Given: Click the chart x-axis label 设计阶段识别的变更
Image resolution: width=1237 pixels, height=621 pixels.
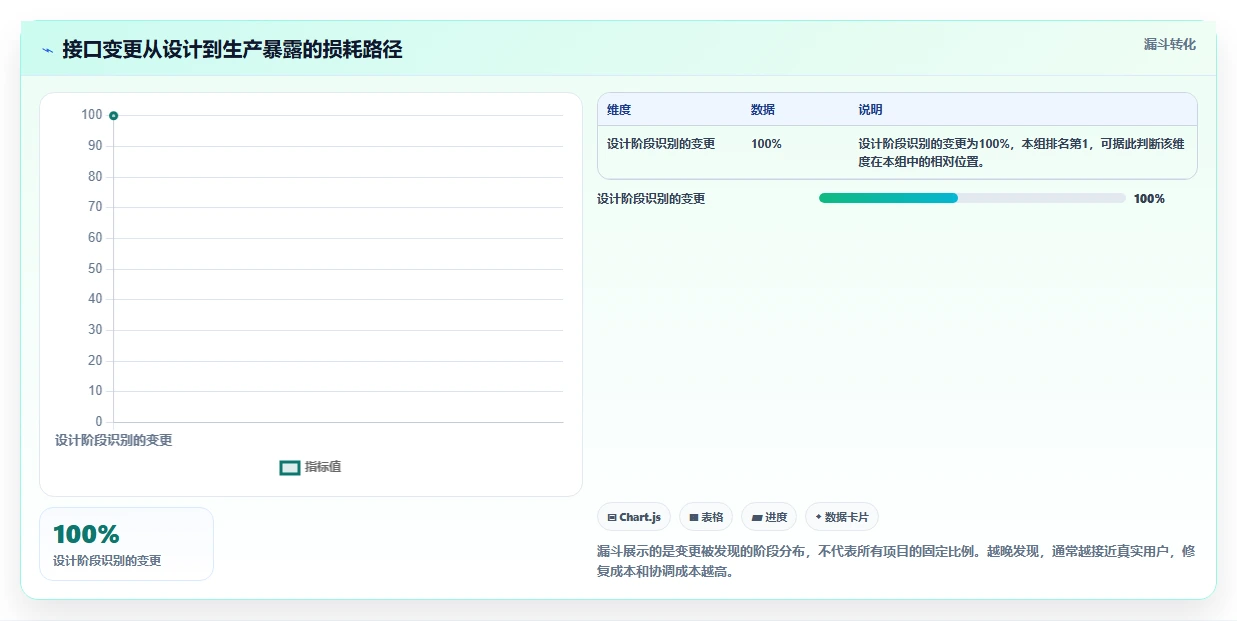Looking at the screenshot, I should coord(113,440).
